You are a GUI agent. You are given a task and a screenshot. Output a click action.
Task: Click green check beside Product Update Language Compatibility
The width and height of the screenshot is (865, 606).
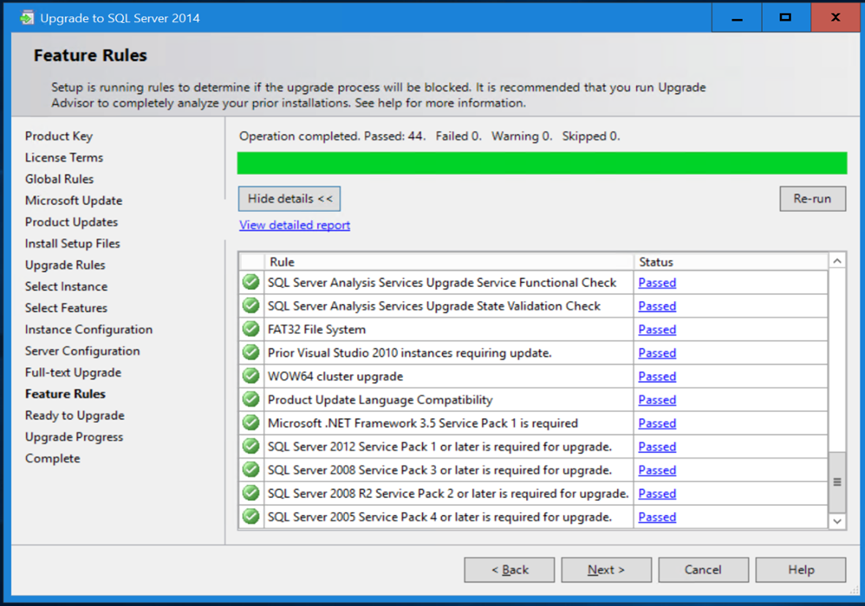[251, 399]
